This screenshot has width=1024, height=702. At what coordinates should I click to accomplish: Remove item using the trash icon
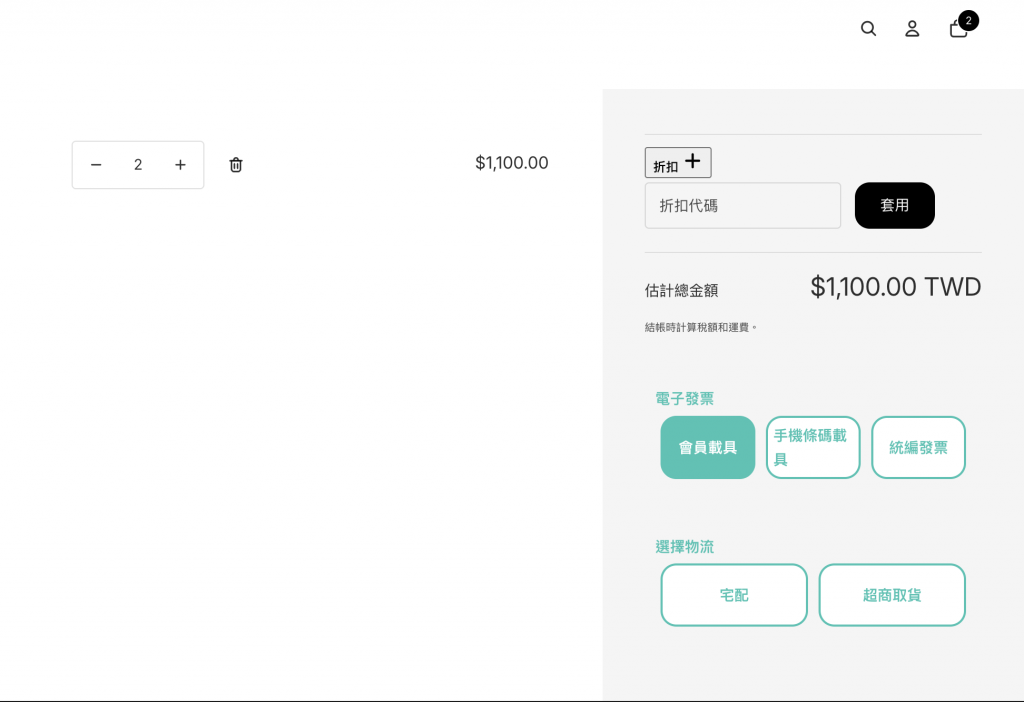pyautogui.click(x=236, y=165)
